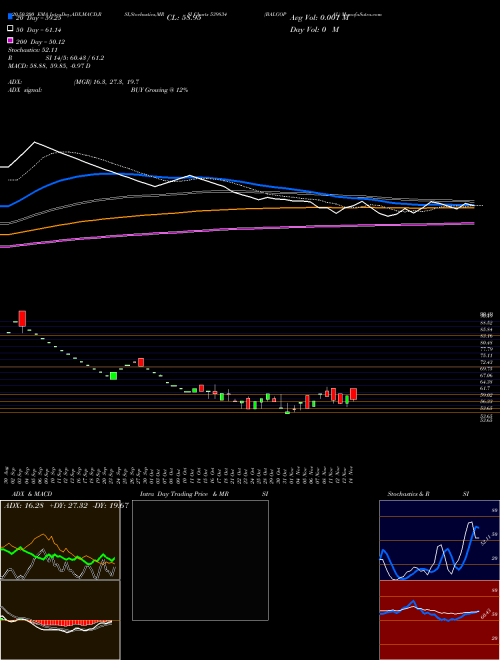Click the 61.7 price axis label
The image size is (500, 660).
click(485, 388)
